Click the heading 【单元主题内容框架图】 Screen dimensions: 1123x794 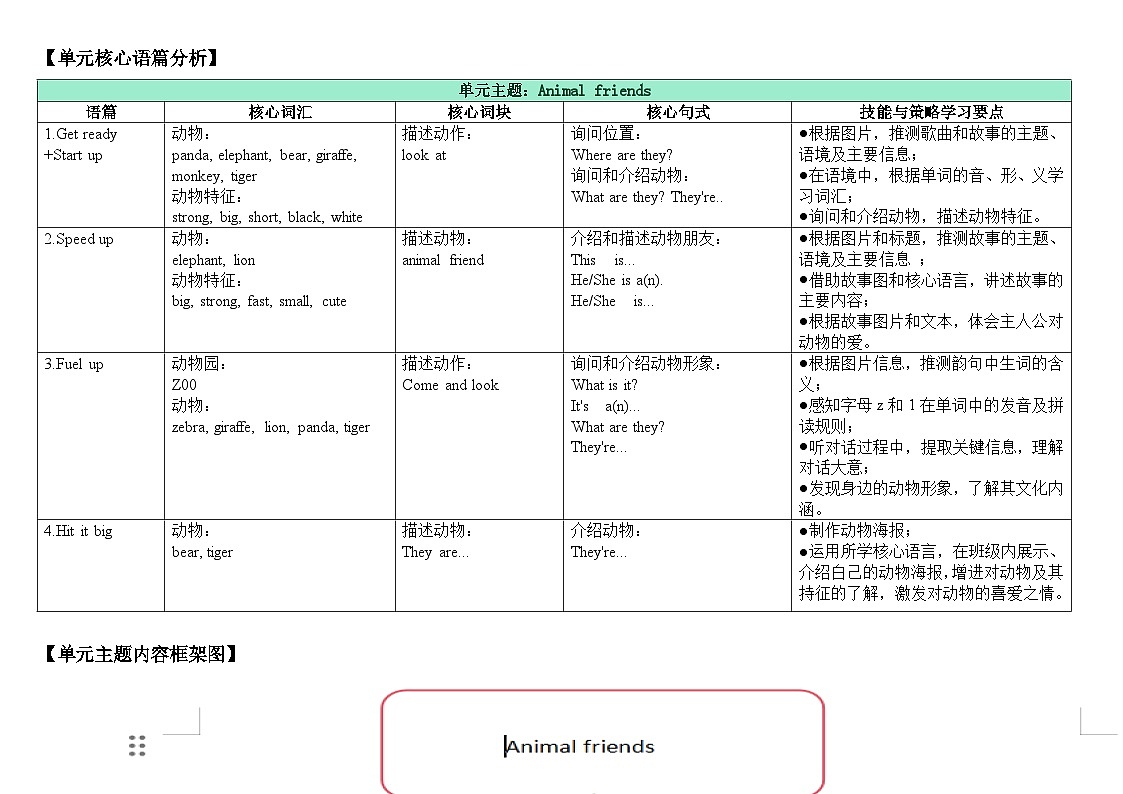(140, 654)
